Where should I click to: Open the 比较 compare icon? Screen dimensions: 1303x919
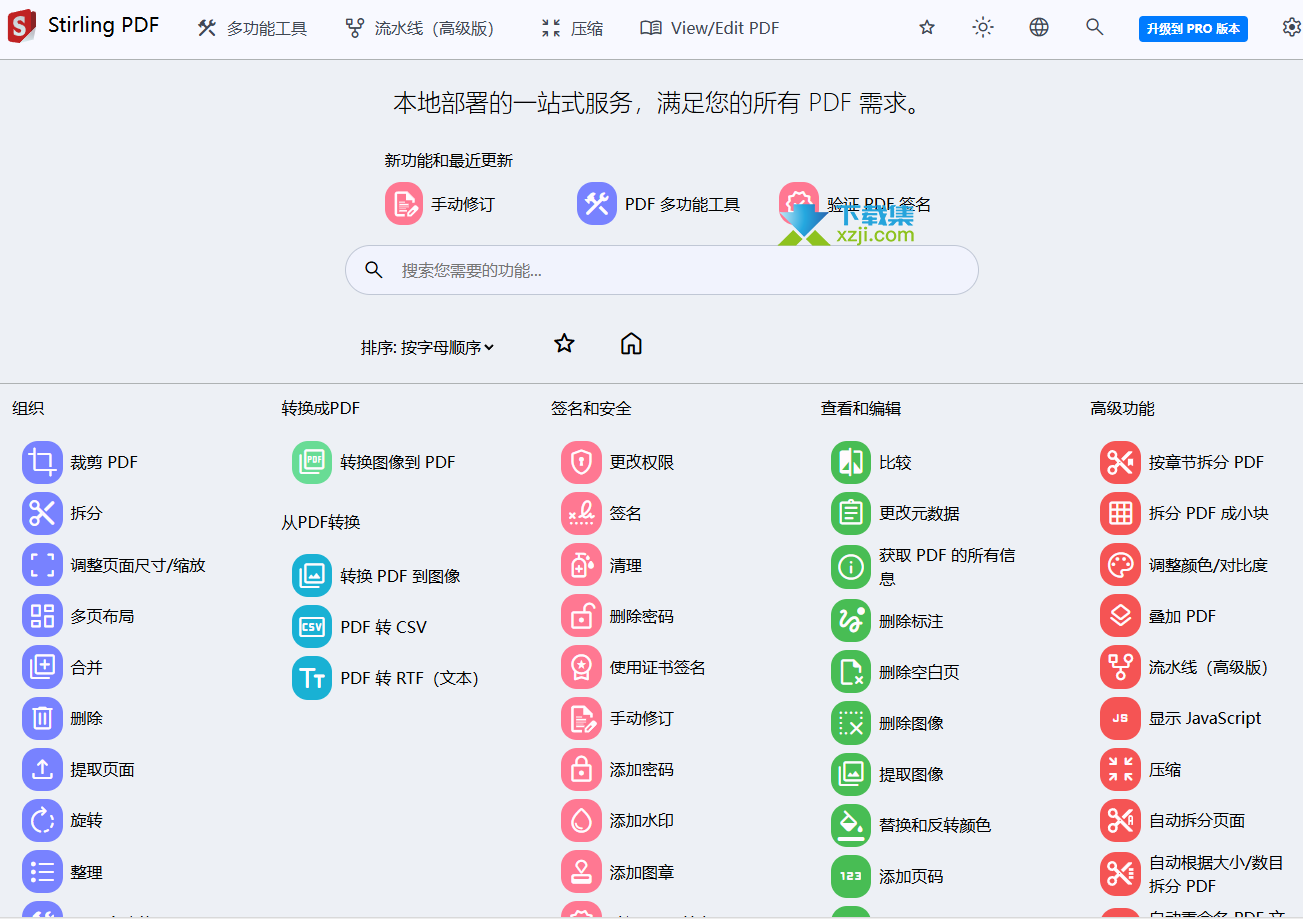[851, 462]
